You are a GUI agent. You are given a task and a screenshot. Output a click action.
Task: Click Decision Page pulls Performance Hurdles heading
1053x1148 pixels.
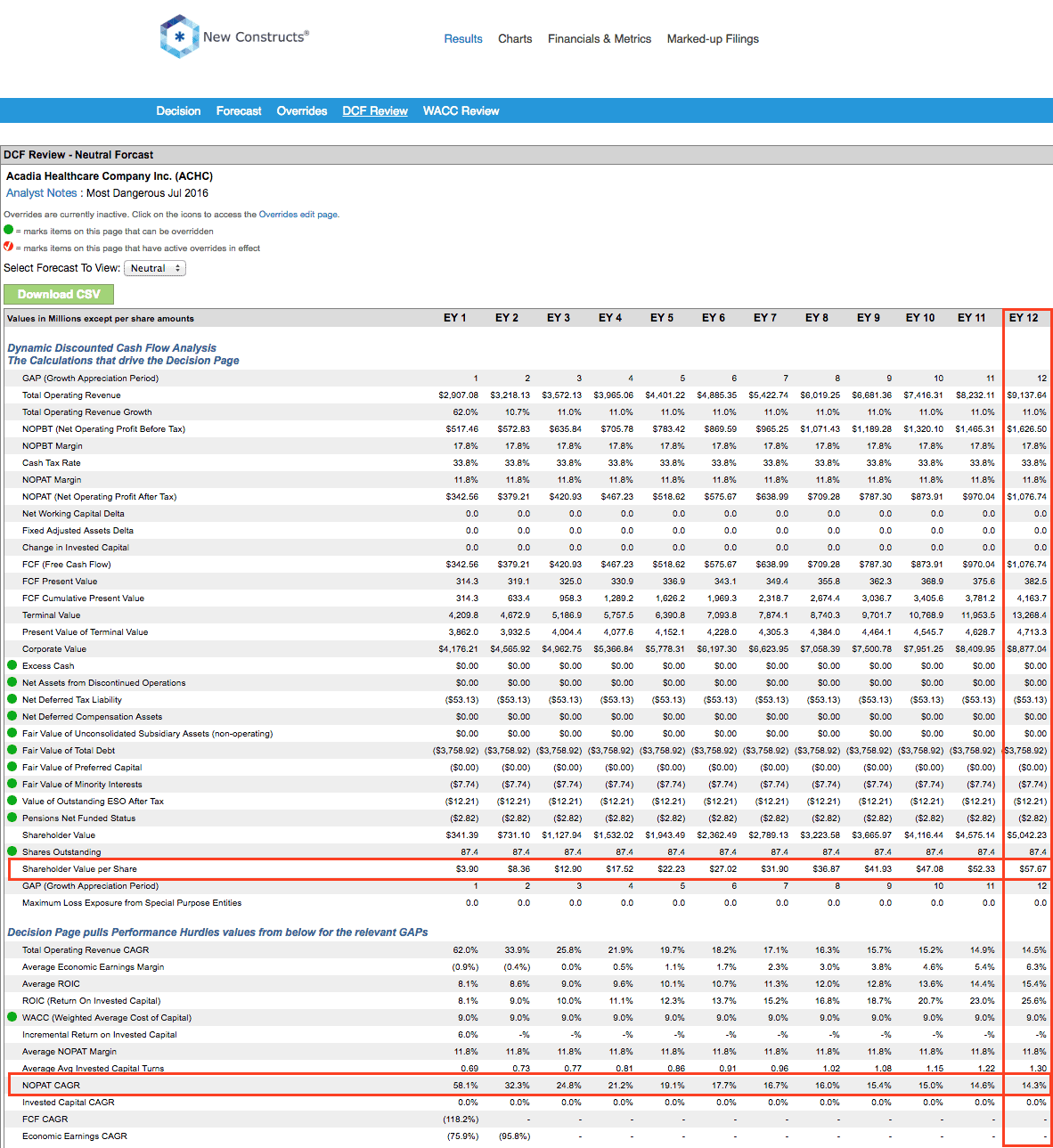[x=217, y=932]
